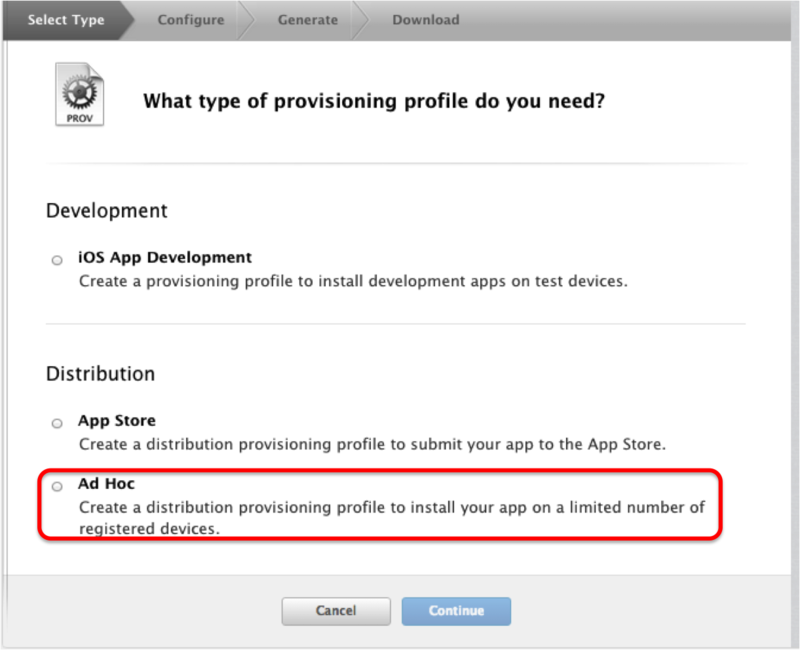800x650 pixels.
Task: Click the Ad Hoc registered devices description
Action: [391, 517]
